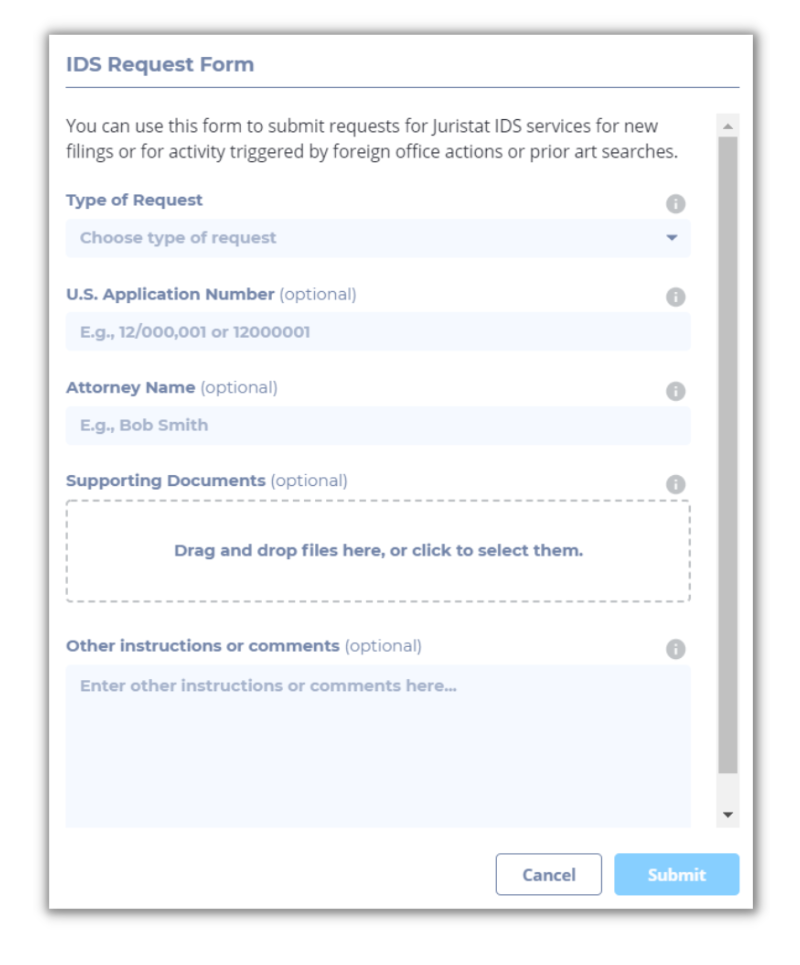Click the dropdown caret on the request type field
800x965 pixels.
[674, 238]
